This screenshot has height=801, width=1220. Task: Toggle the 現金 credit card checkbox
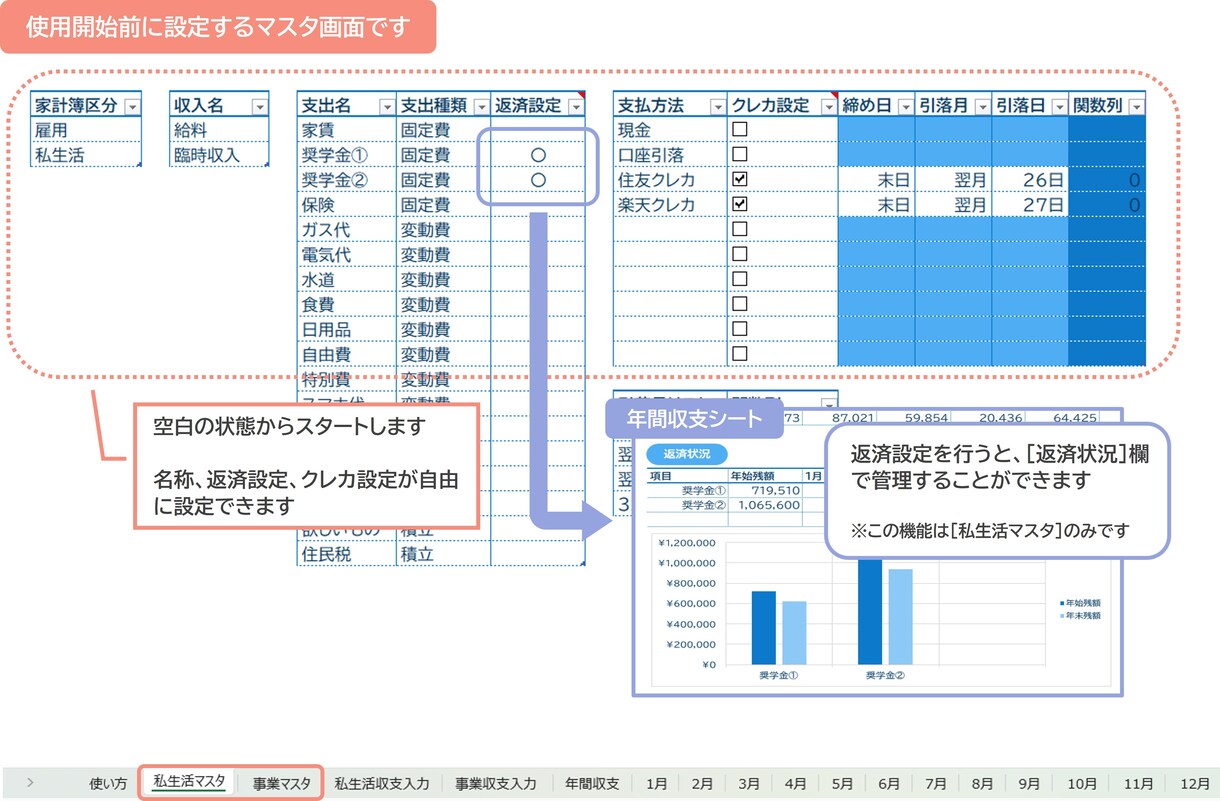[740, 129]
